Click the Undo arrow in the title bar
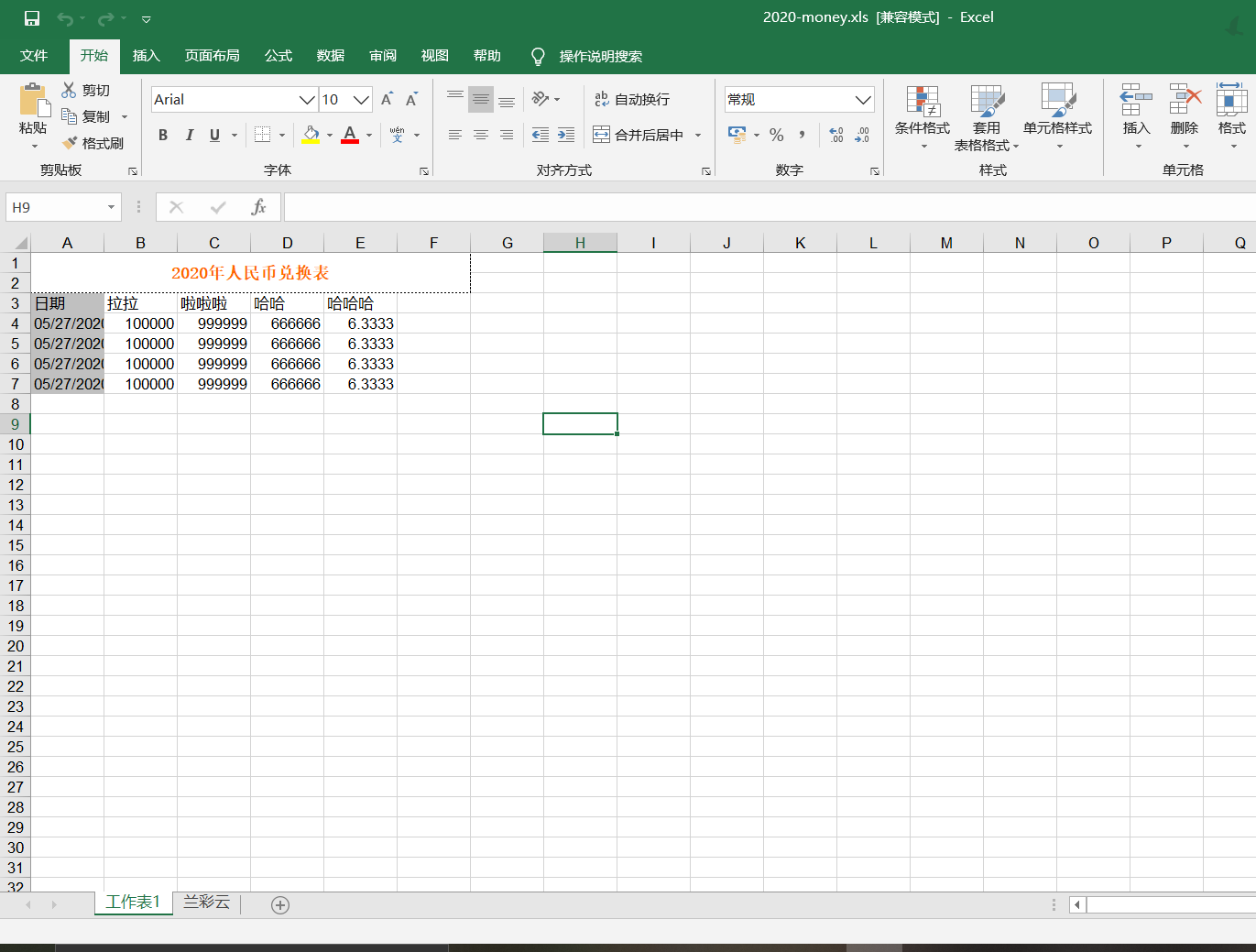1256x952 pixels. click(64, 18)
